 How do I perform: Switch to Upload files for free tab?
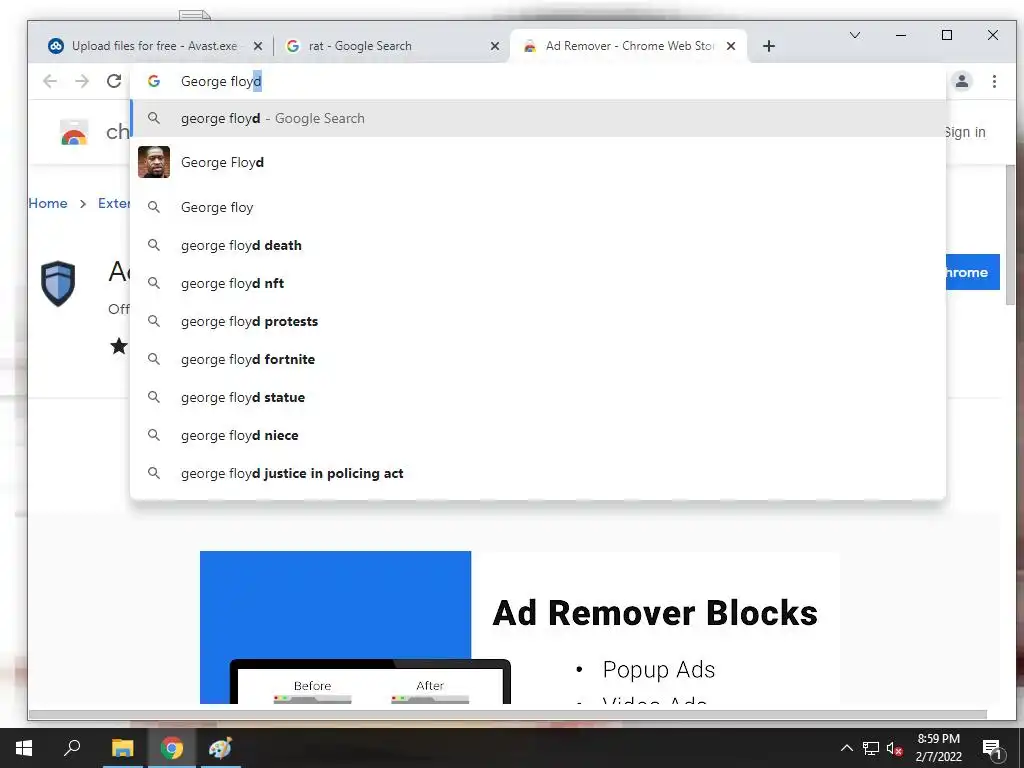coord(154,46)
